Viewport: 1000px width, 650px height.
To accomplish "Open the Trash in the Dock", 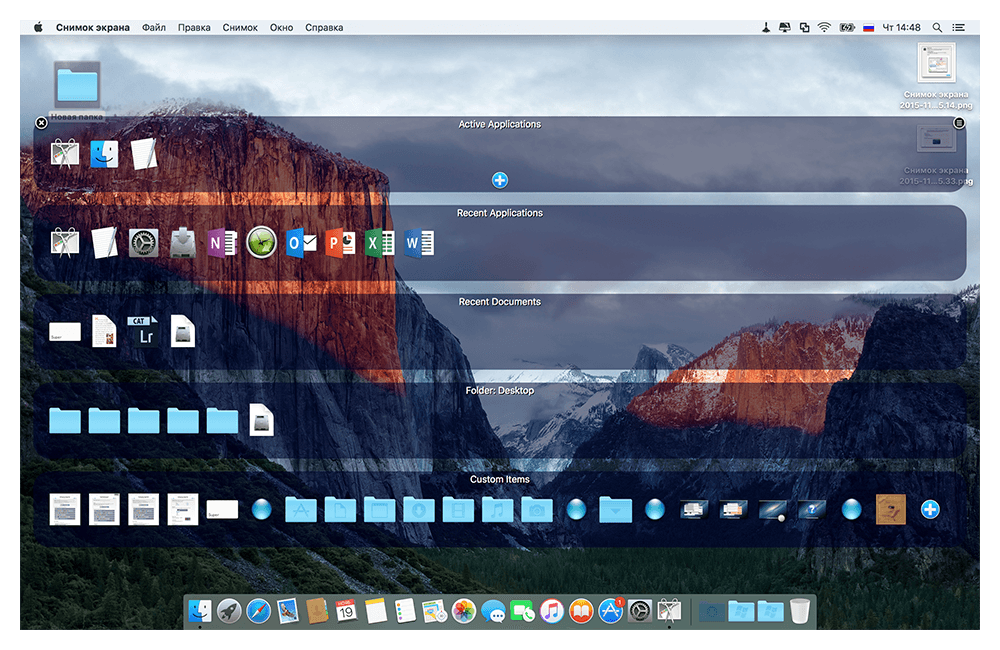I will click(800, 611).
